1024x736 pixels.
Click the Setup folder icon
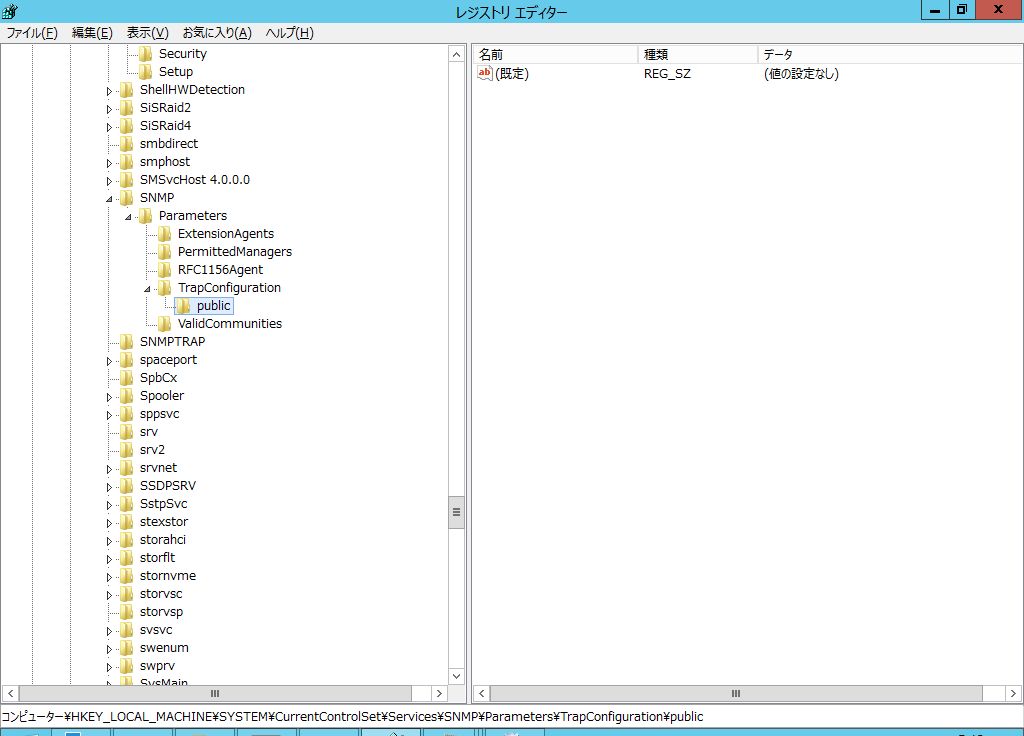(x=146, y=72)
